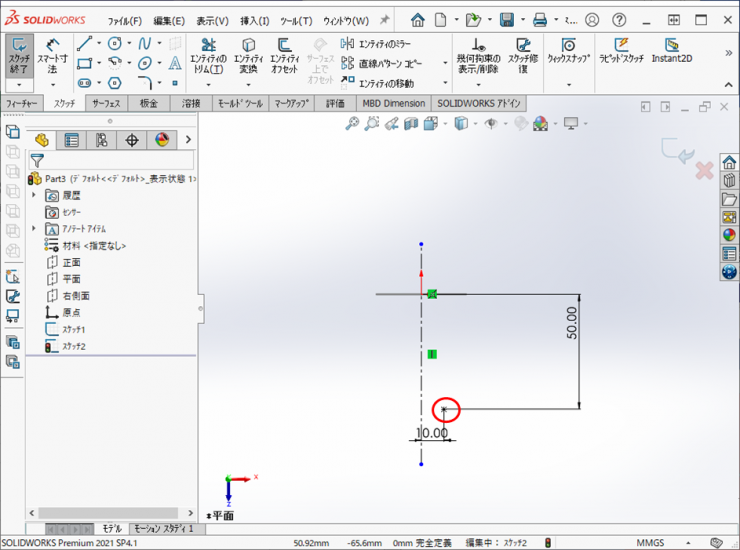Screen dimensions: 740x550
Task: Select スケッチ1 in the feature tree
Action: (x=74, y=329)
